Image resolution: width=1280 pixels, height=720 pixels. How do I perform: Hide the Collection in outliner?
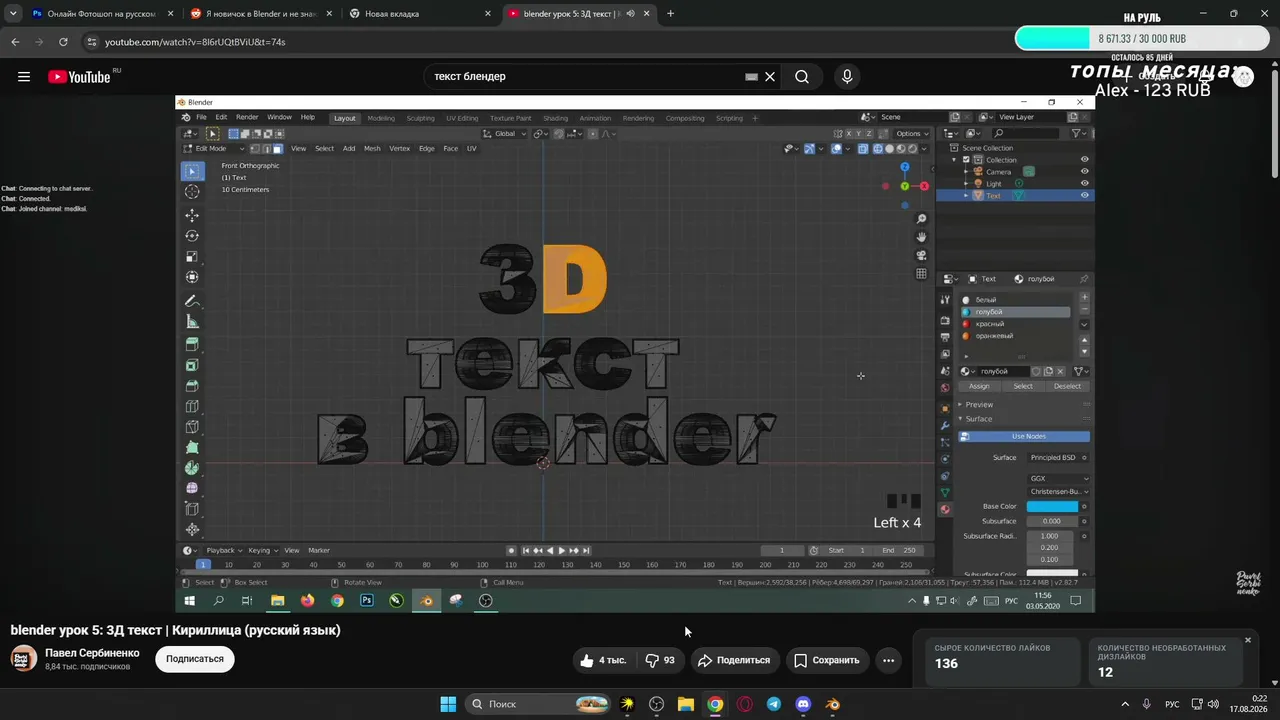1084,160
